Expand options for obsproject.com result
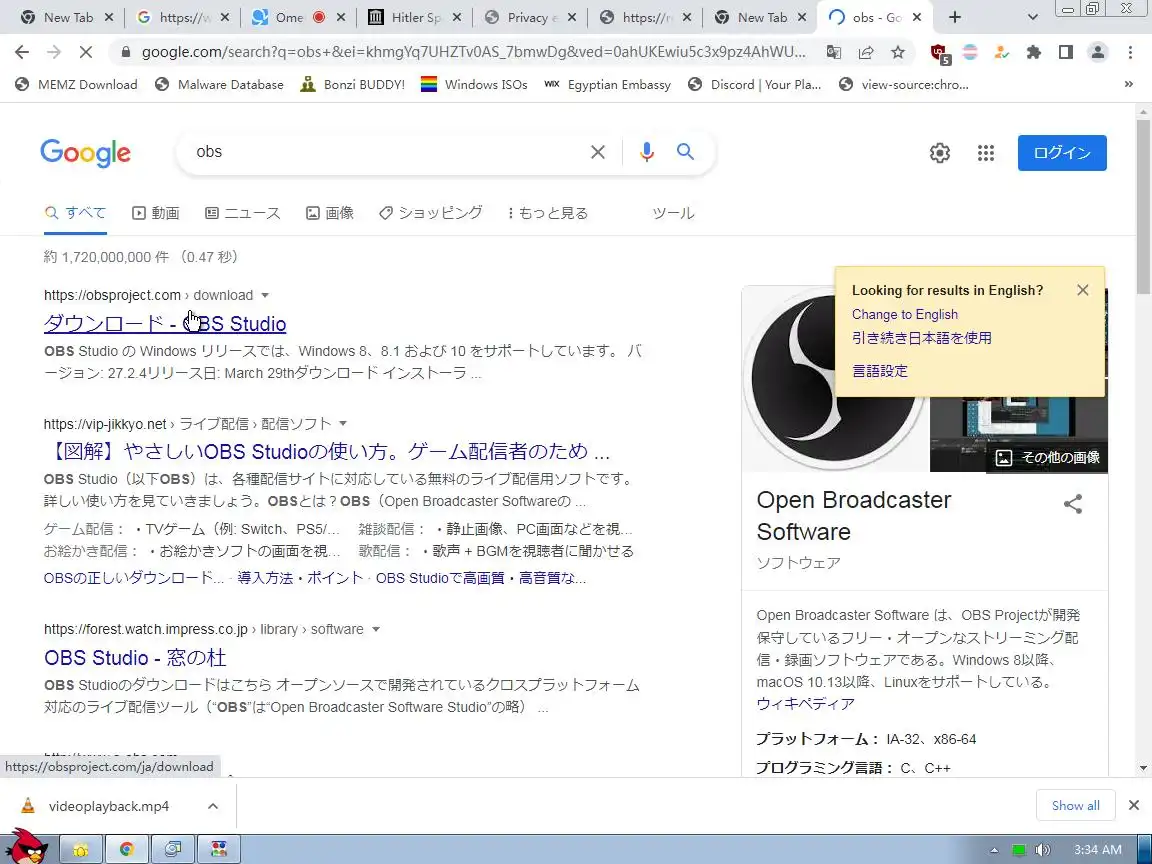The height and width of the screenshot is (864, 1152). pyautogui.click(x=265, y=295)
